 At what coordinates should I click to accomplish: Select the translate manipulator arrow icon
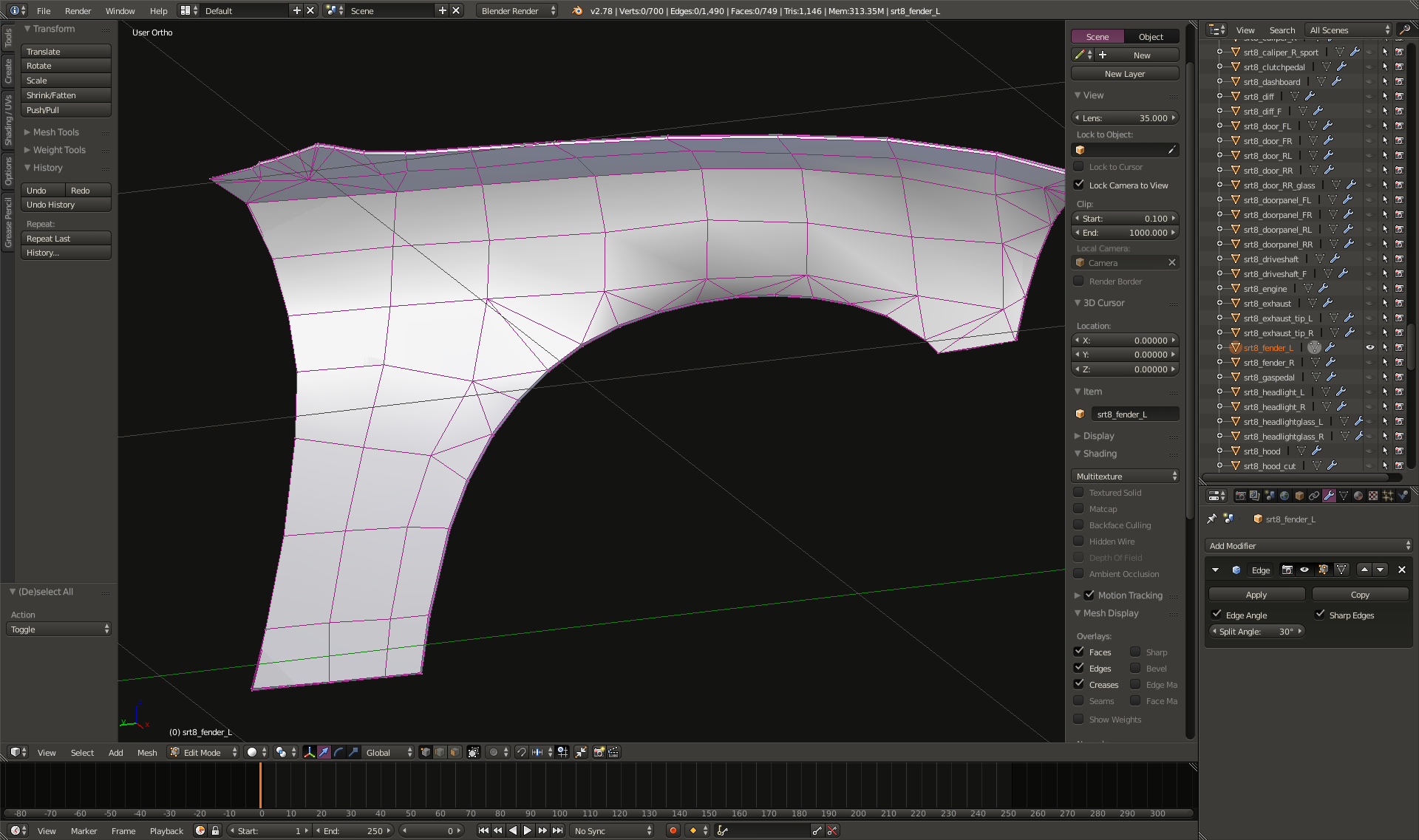click(324, 752)
